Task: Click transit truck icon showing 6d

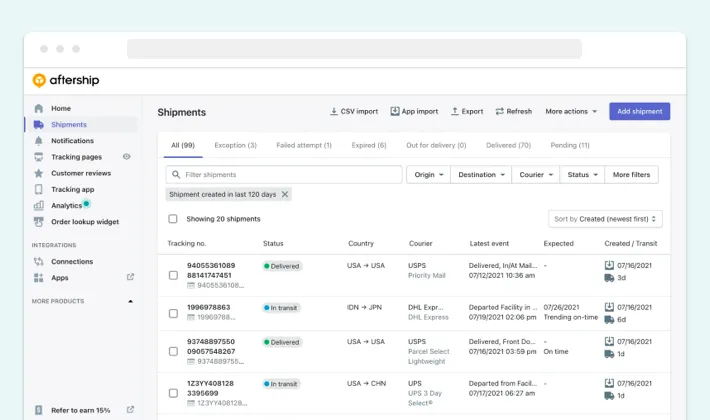Action: coord(609,320)
